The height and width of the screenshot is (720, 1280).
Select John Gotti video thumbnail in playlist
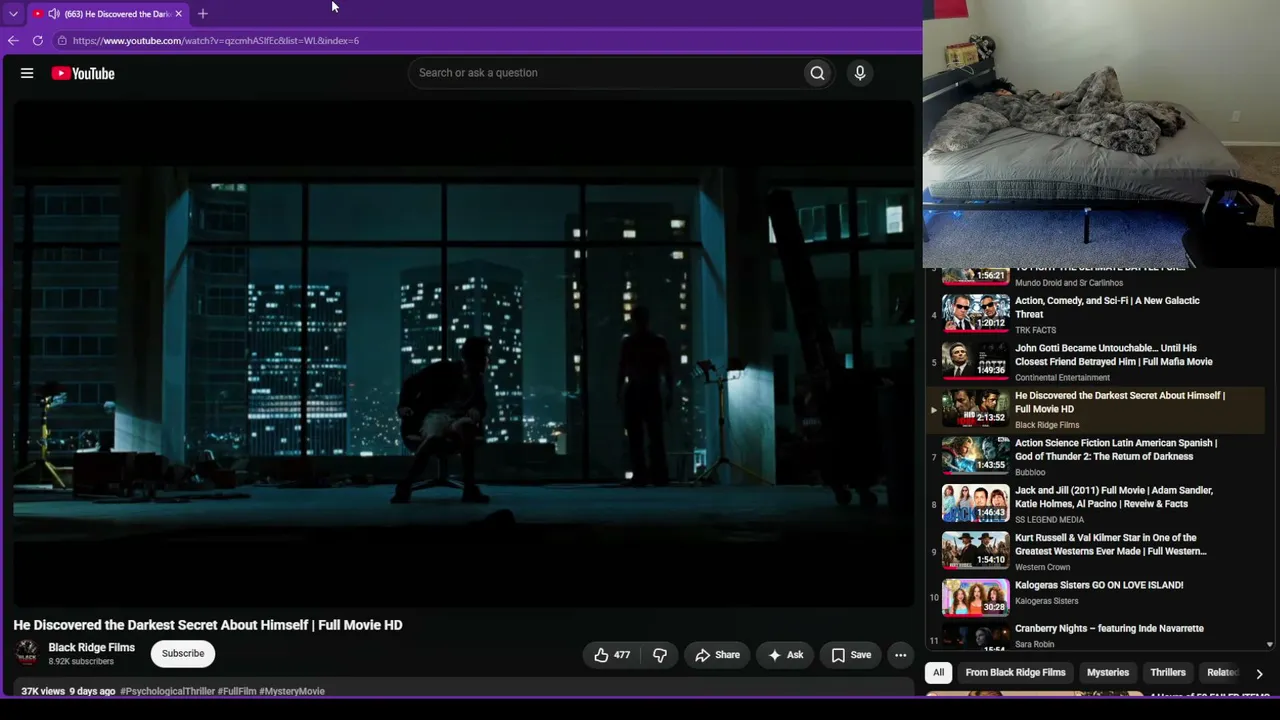pyautogui.click(x=976, y=361)
